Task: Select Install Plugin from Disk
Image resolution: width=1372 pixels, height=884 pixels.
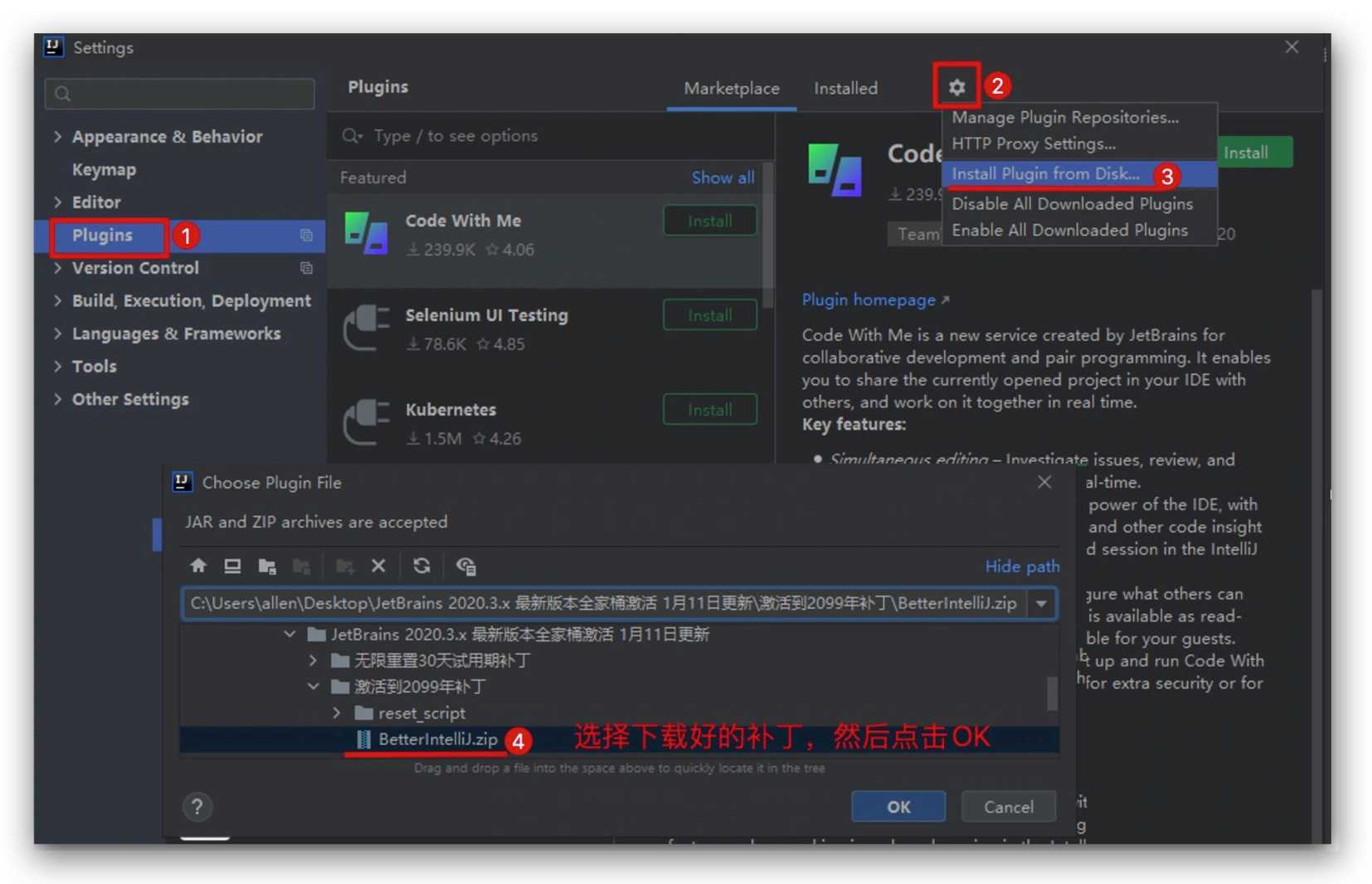Action: 1079,173
